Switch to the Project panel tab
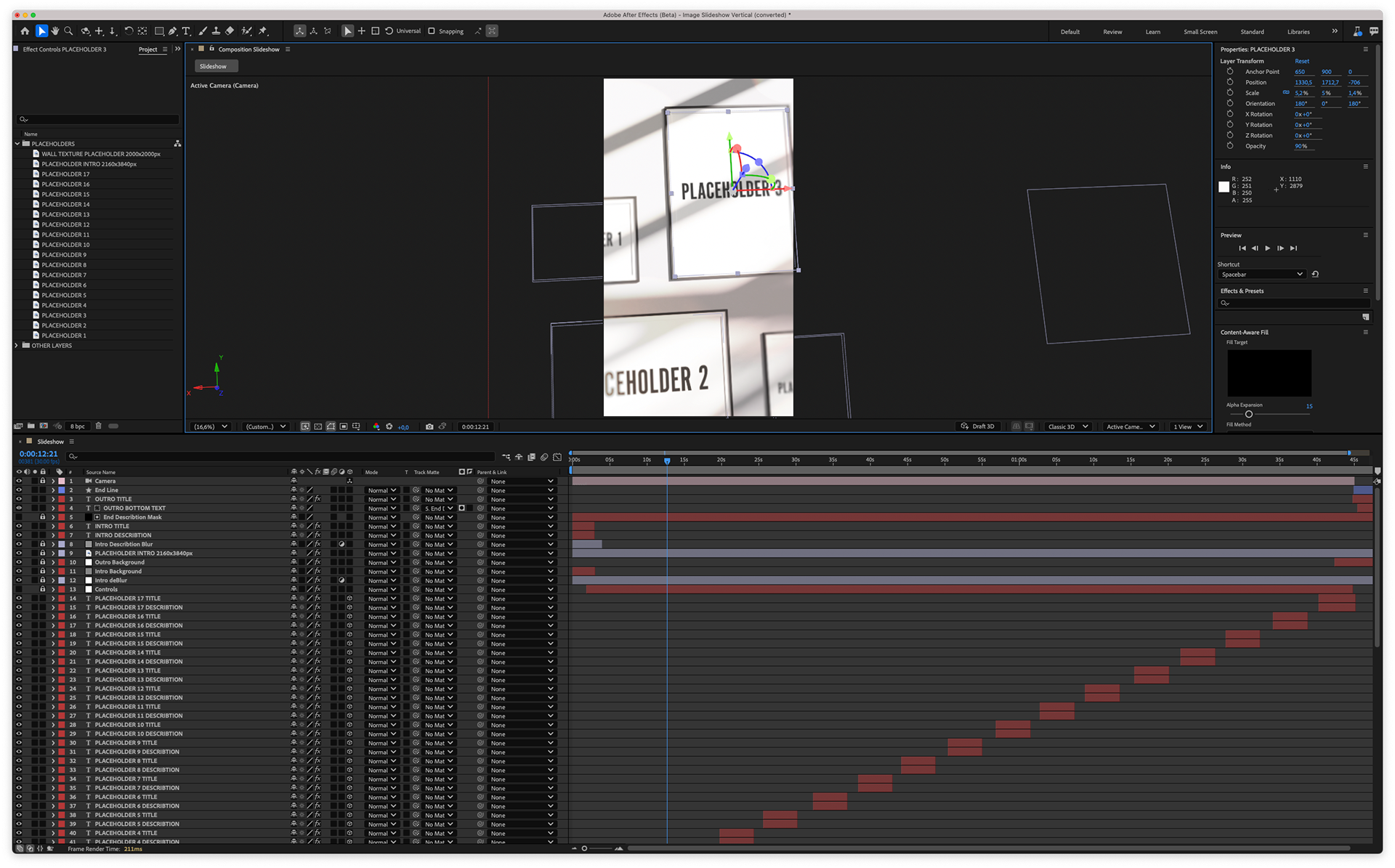 click(x=147, y=49)
